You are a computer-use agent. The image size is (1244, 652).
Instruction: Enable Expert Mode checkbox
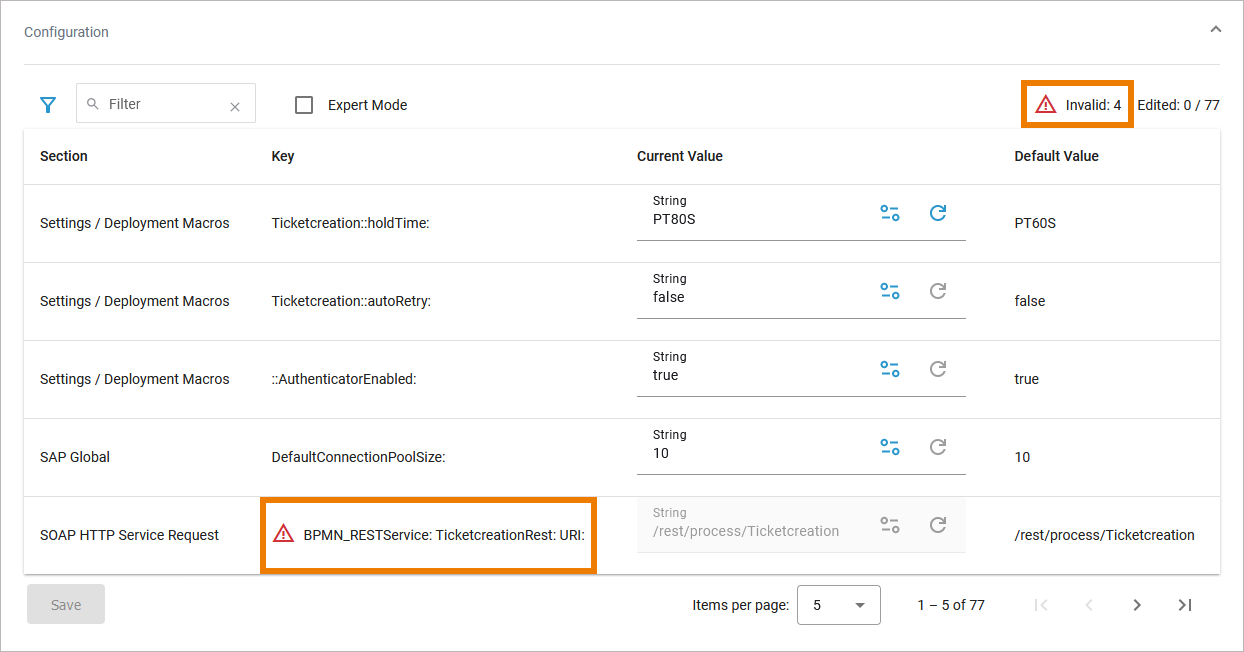pos(305,105)
